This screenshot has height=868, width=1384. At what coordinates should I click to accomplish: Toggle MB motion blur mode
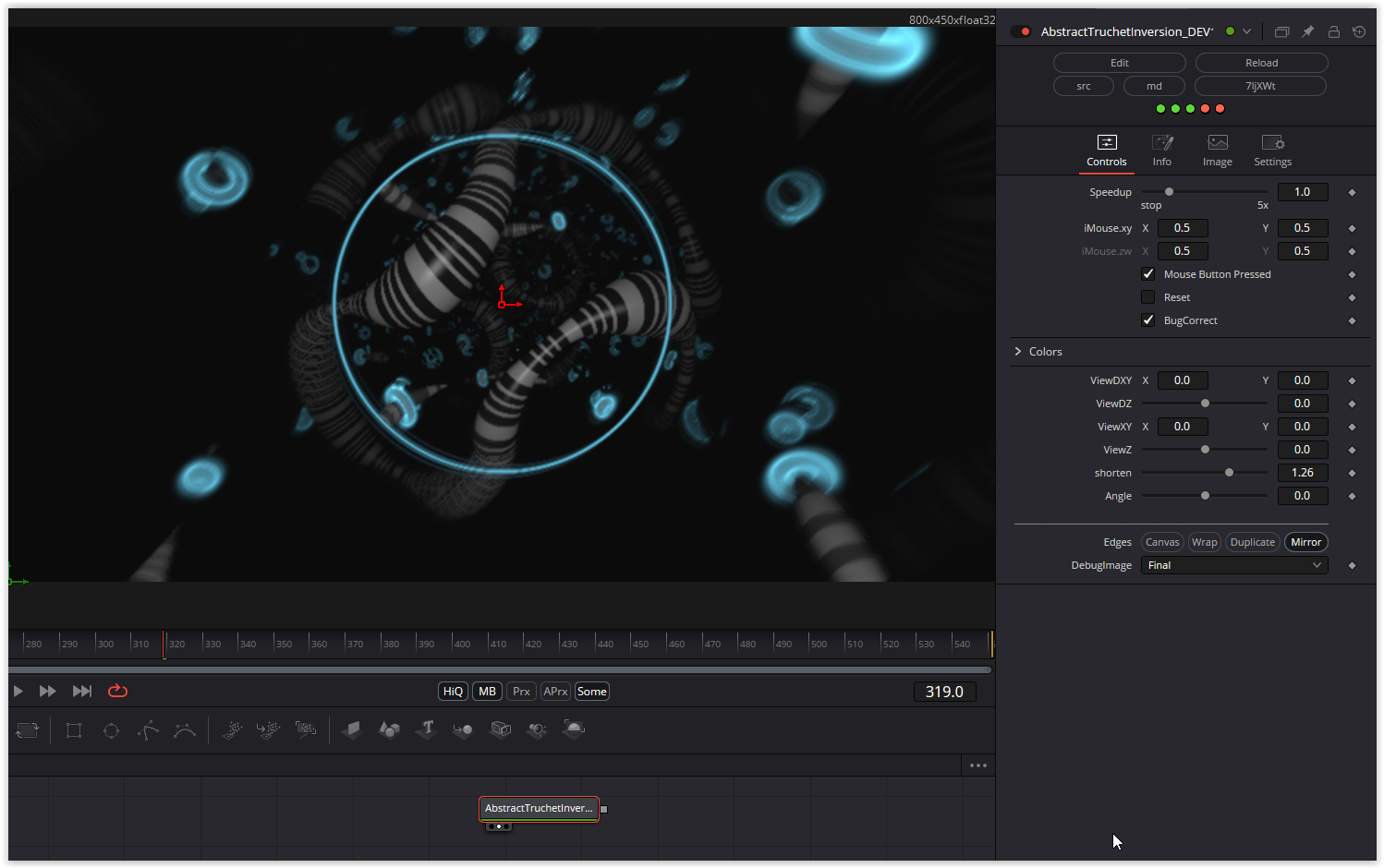(x=487, y=692)
